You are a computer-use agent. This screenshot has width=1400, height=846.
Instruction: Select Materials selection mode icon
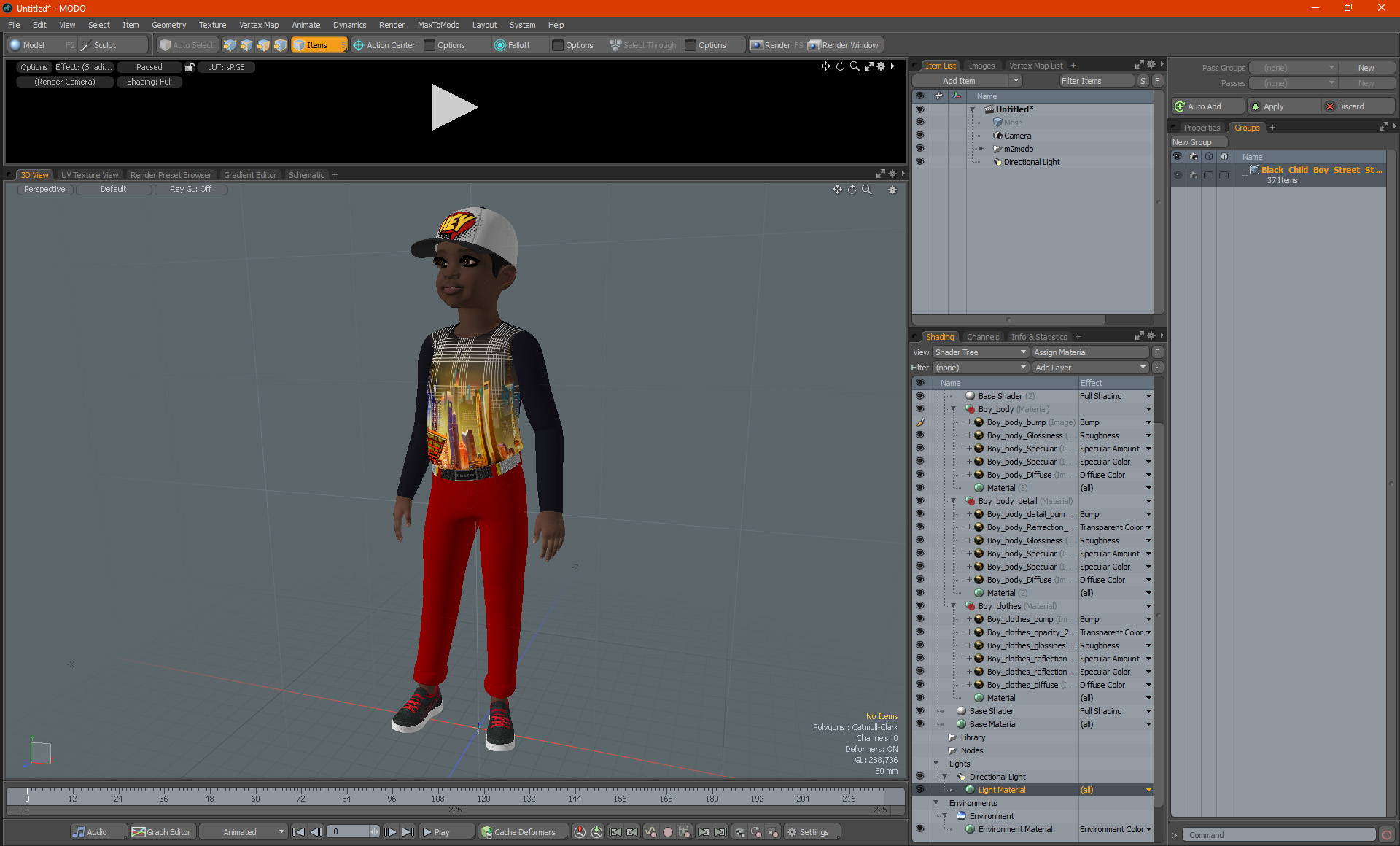[x=280, y=45]
